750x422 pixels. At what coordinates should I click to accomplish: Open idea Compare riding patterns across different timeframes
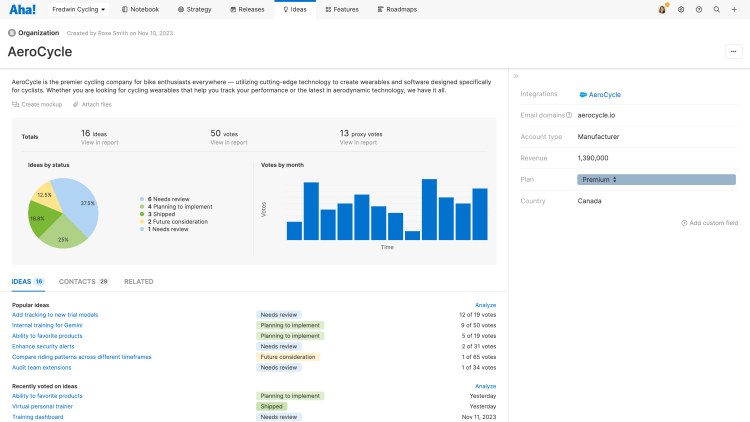tap(82, 357)
